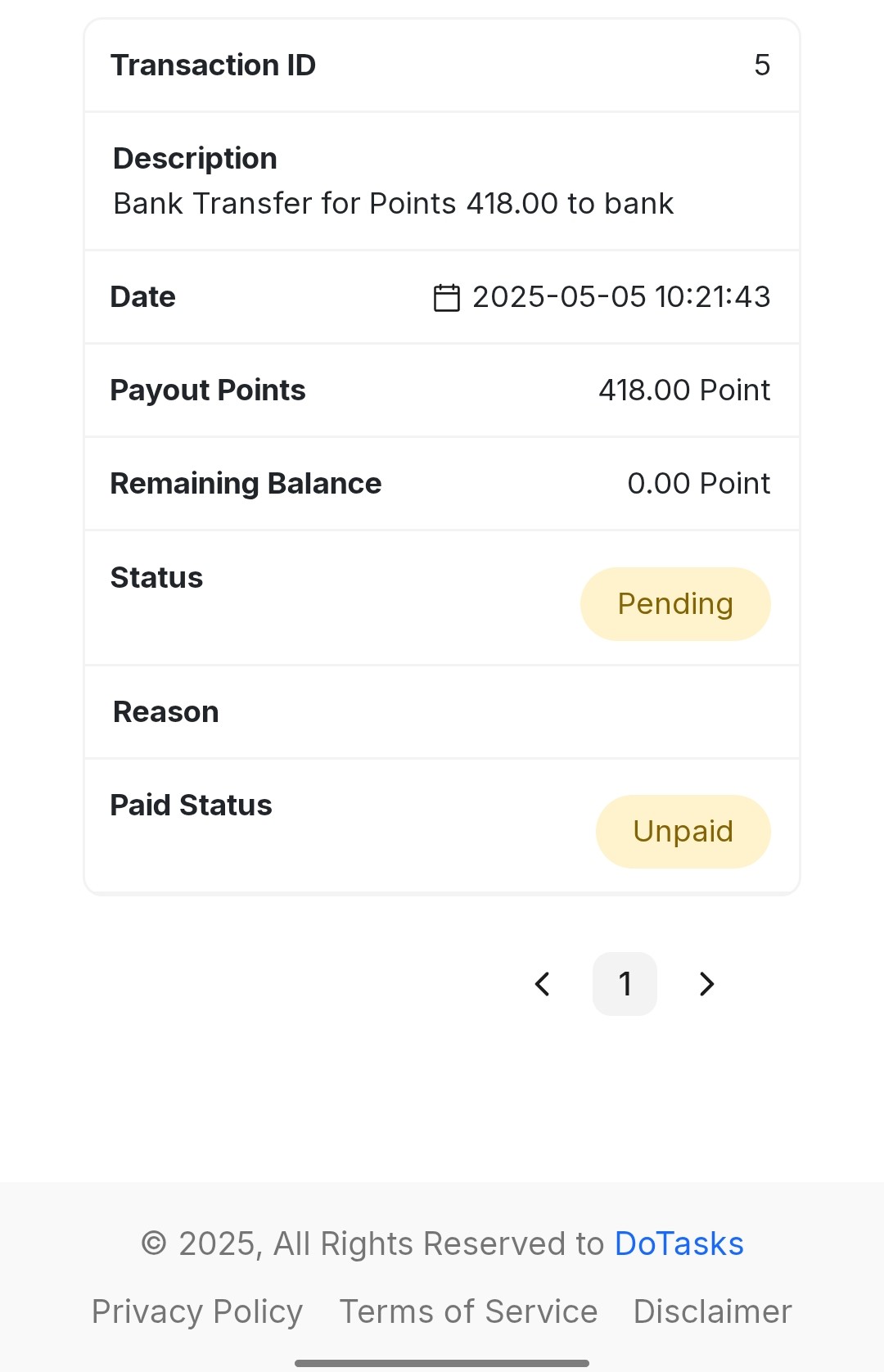This screenshot has width=884, height=1372.
Task: Click the Remaining Balance label
Action: click(246, 484)
